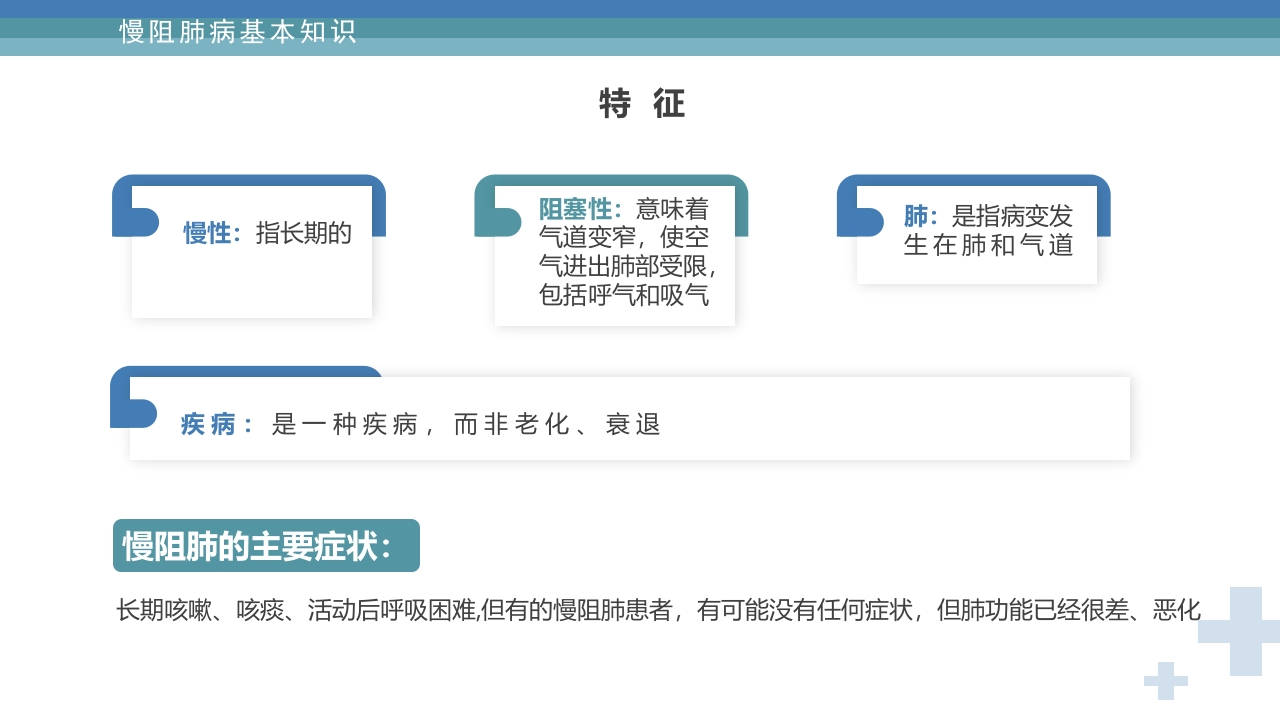Select the 肺 label in right card

919,216
